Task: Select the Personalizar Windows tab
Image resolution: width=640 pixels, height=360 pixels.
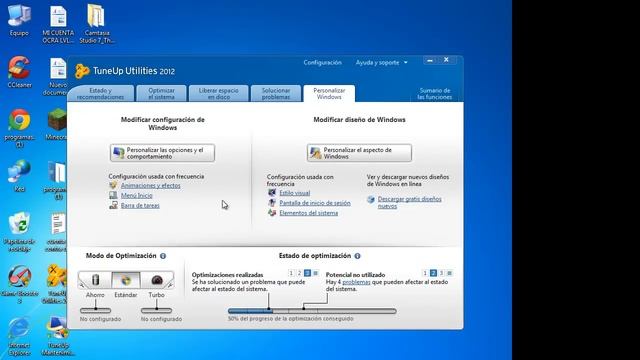Action: (329, 93)
